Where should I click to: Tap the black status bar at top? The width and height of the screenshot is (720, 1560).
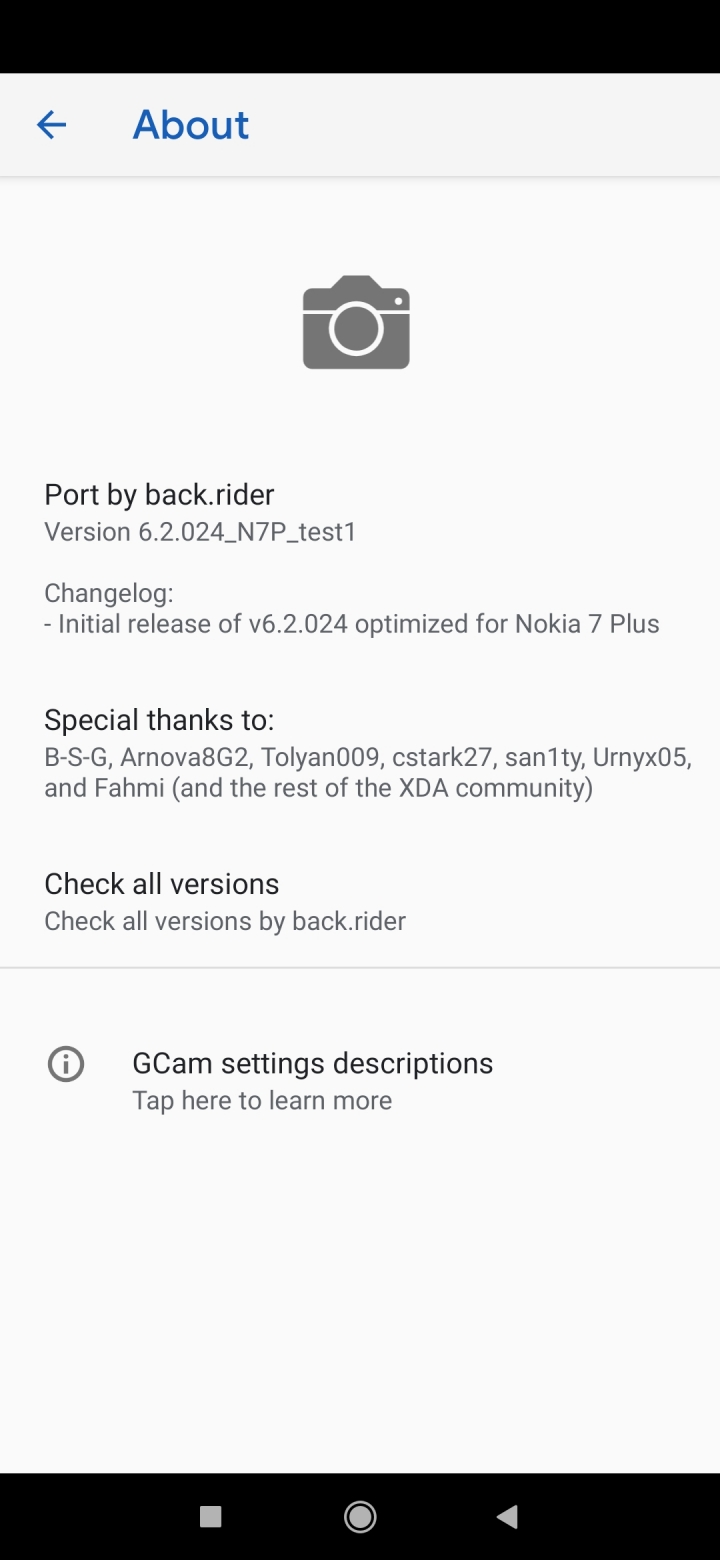pyautogui.click(x=360, y=36)
